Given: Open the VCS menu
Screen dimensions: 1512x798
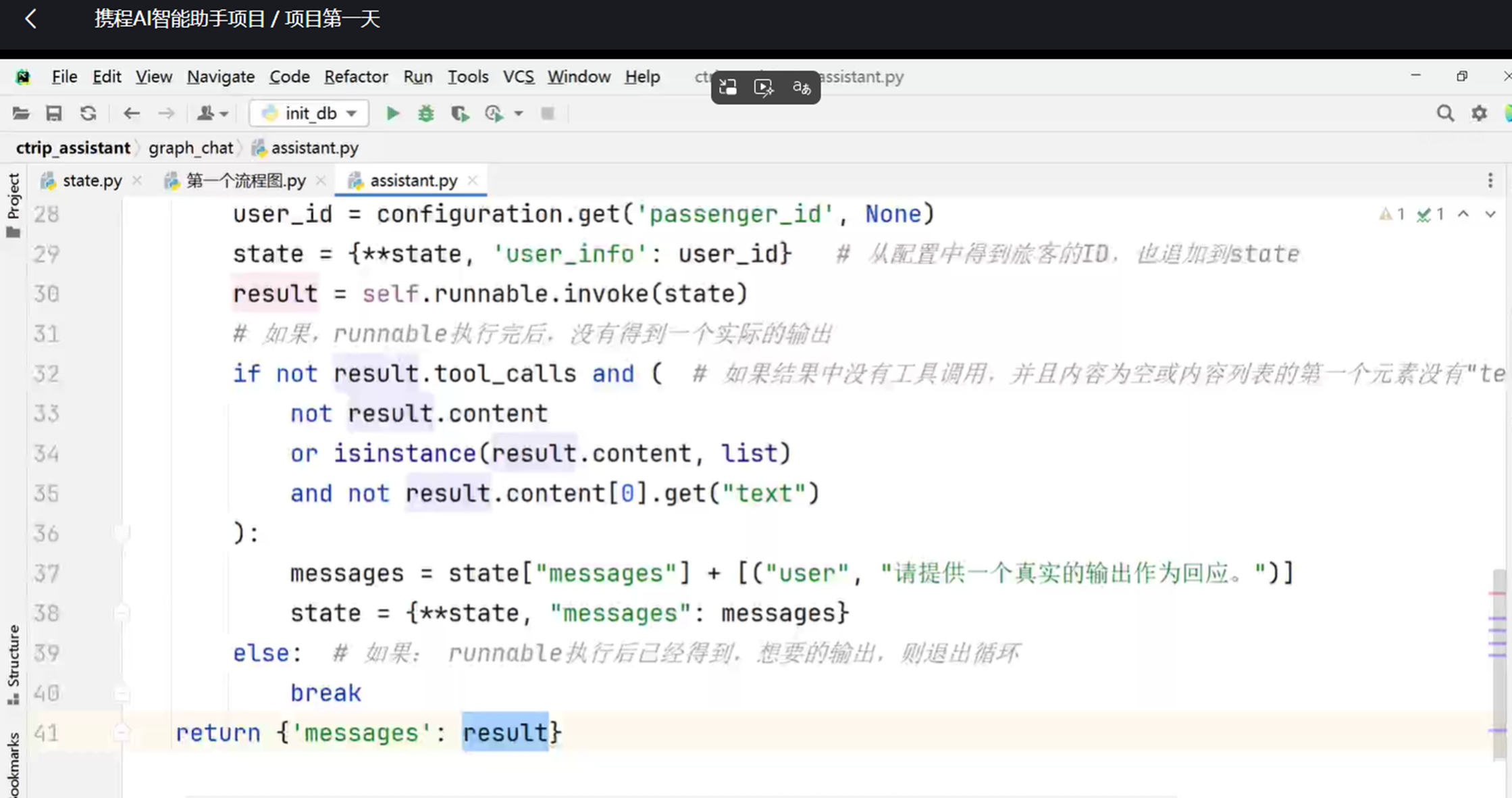Looking at the screenshot, I should pos(518,77).
